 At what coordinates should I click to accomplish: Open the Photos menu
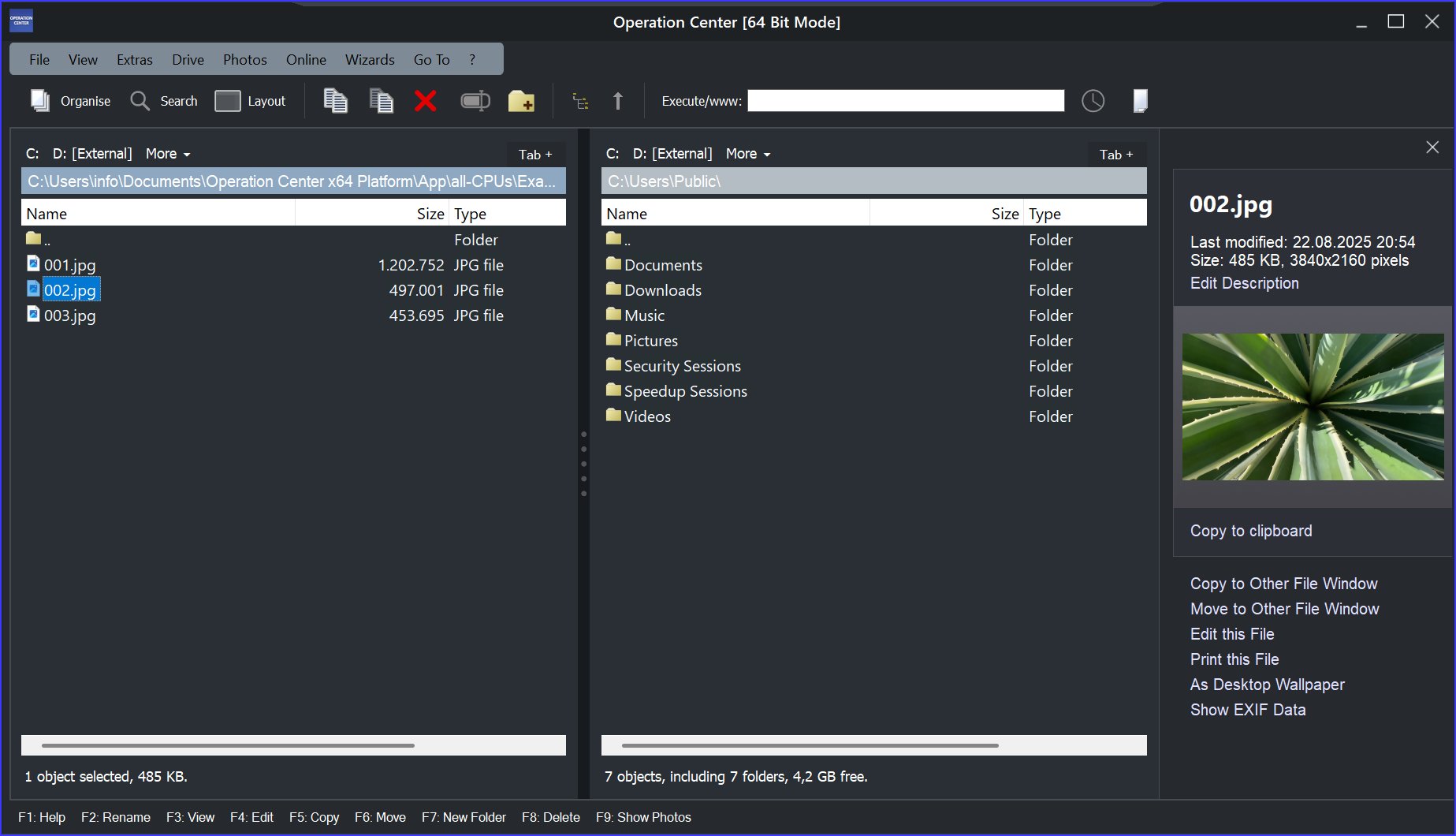coord(244,60)
